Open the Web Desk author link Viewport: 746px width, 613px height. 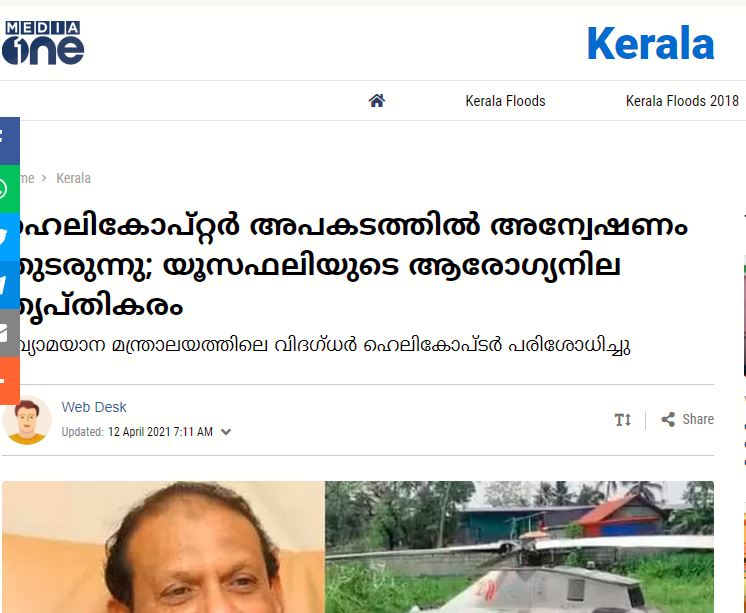pyautogui.click(x=94, y=407)
